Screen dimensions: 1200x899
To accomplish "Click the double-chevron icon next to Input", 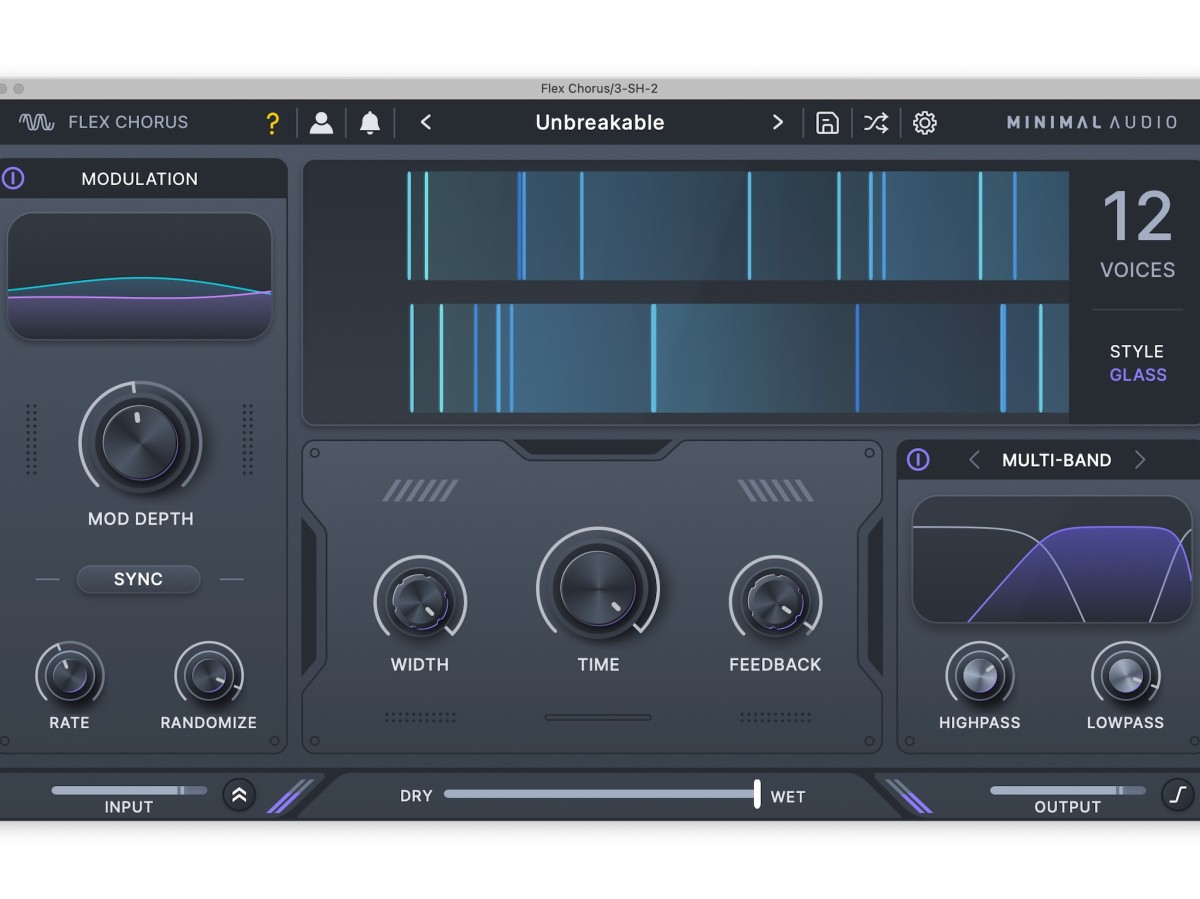I will click(239, 796).
